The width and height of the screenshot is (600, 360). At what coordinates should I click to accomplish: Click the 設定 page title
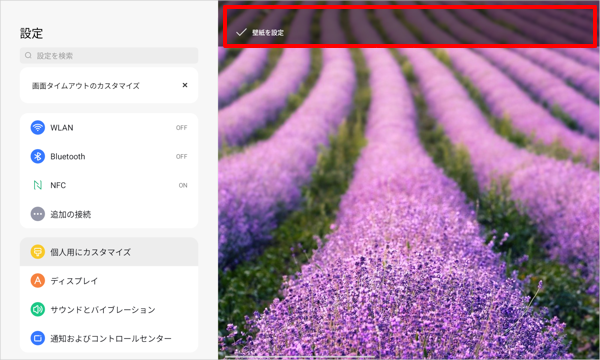pyautogui.click(x=31, y=33)
